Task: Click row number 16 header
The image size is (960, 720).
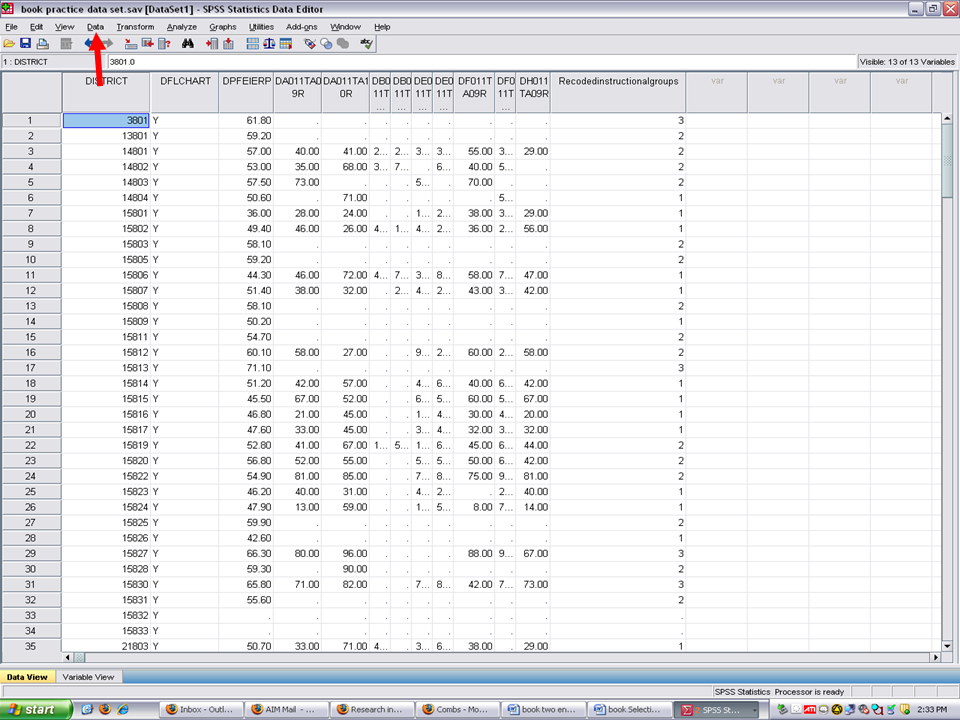Action: [31, 352]
